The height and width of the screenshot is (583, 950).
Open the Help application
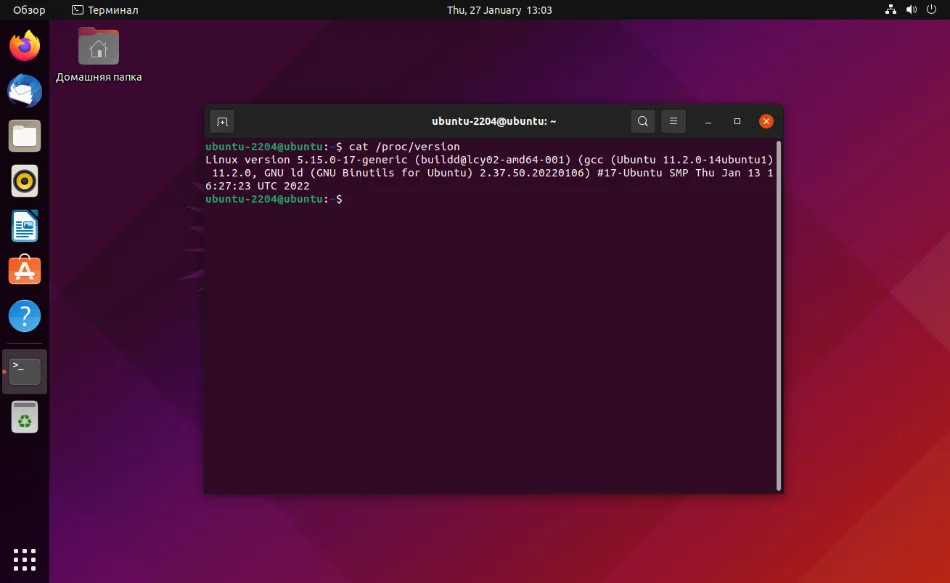click(x=23, y=315)
